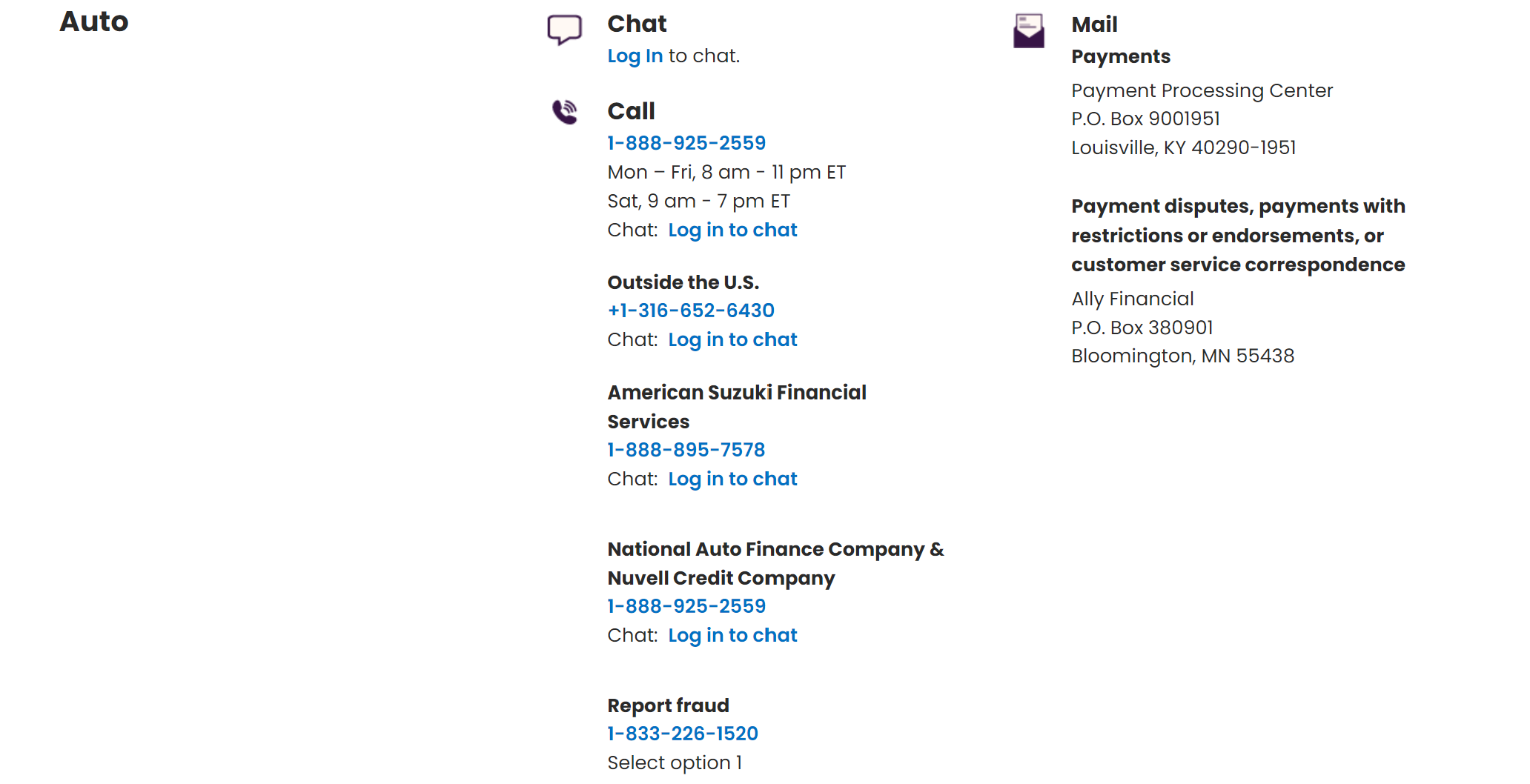1530x784 pixels.
Task: Click the chat speech bubble icon
Action: [564, 30]
